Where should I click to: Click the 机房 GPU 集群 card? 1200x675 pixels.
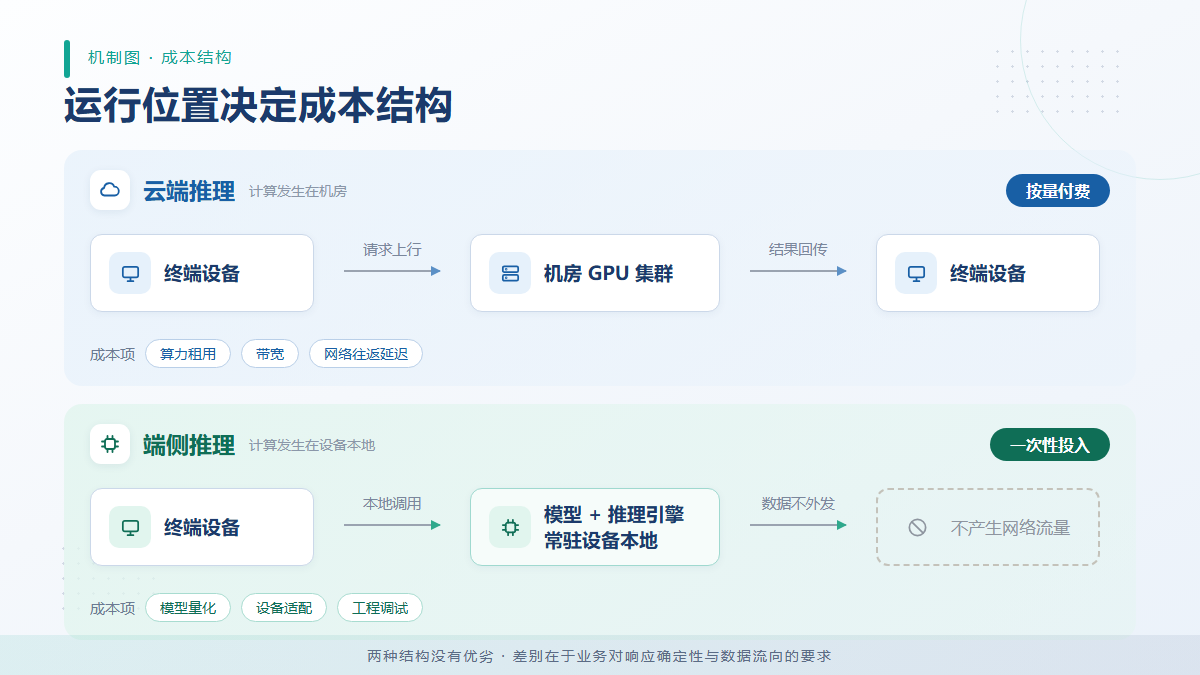[595, 273]
